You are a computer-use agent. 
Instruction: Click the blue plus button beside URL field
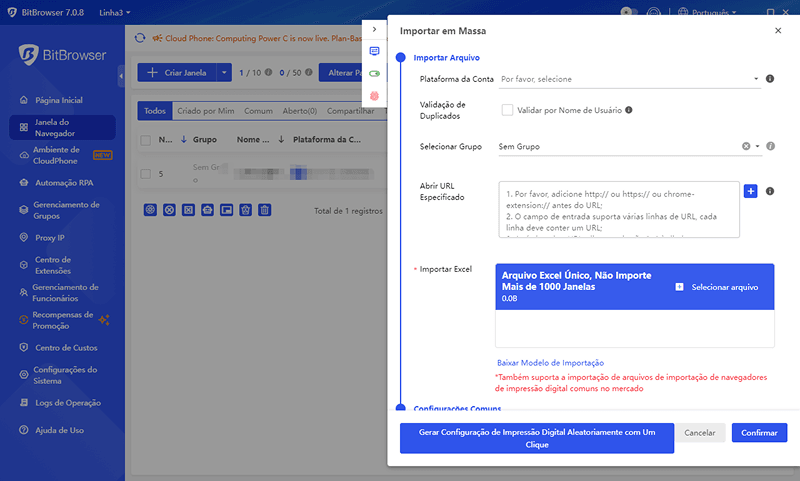[x=751, y=191]
